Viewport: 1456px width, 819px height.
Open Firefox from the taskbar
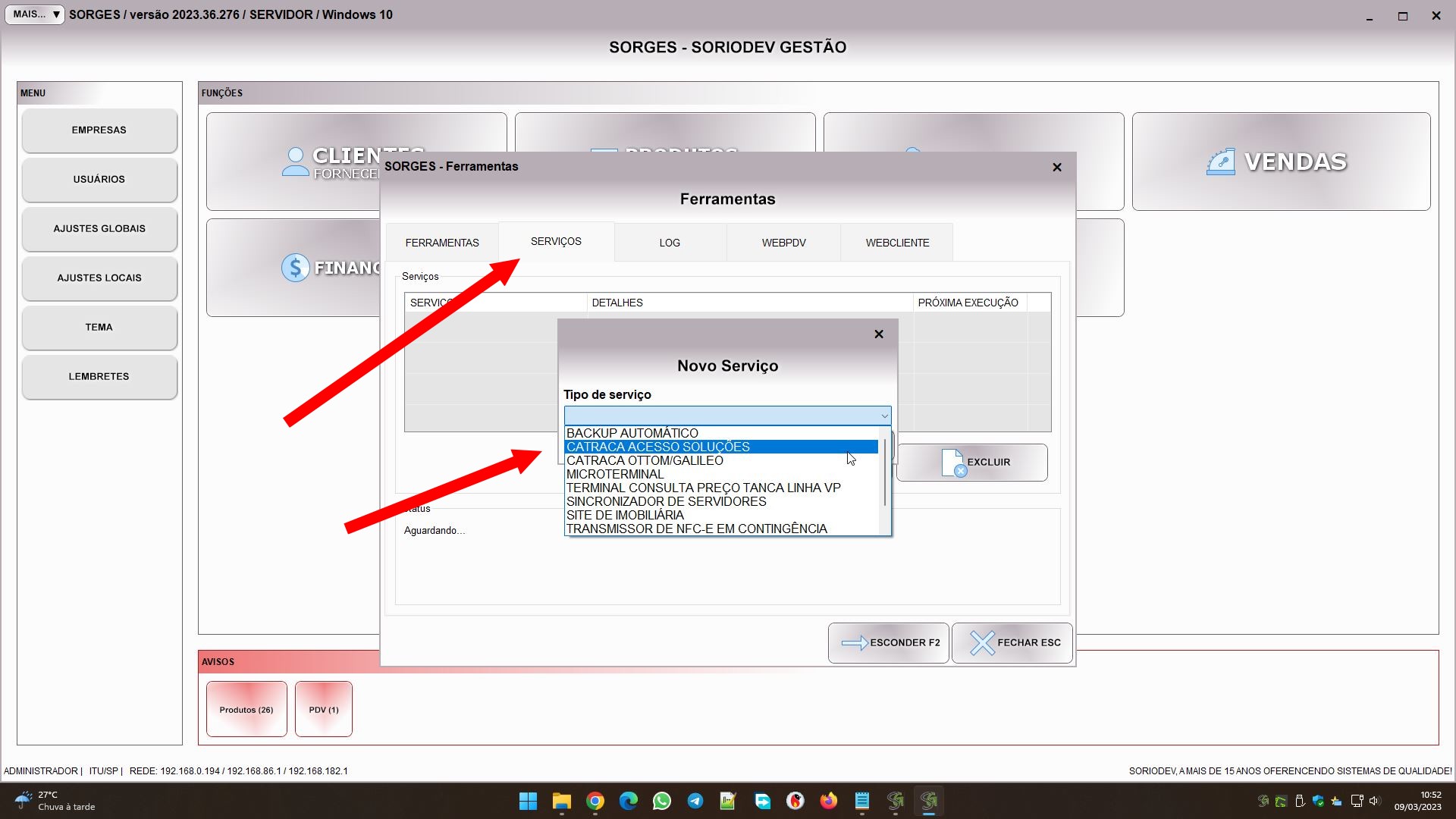tap(828, 801)
